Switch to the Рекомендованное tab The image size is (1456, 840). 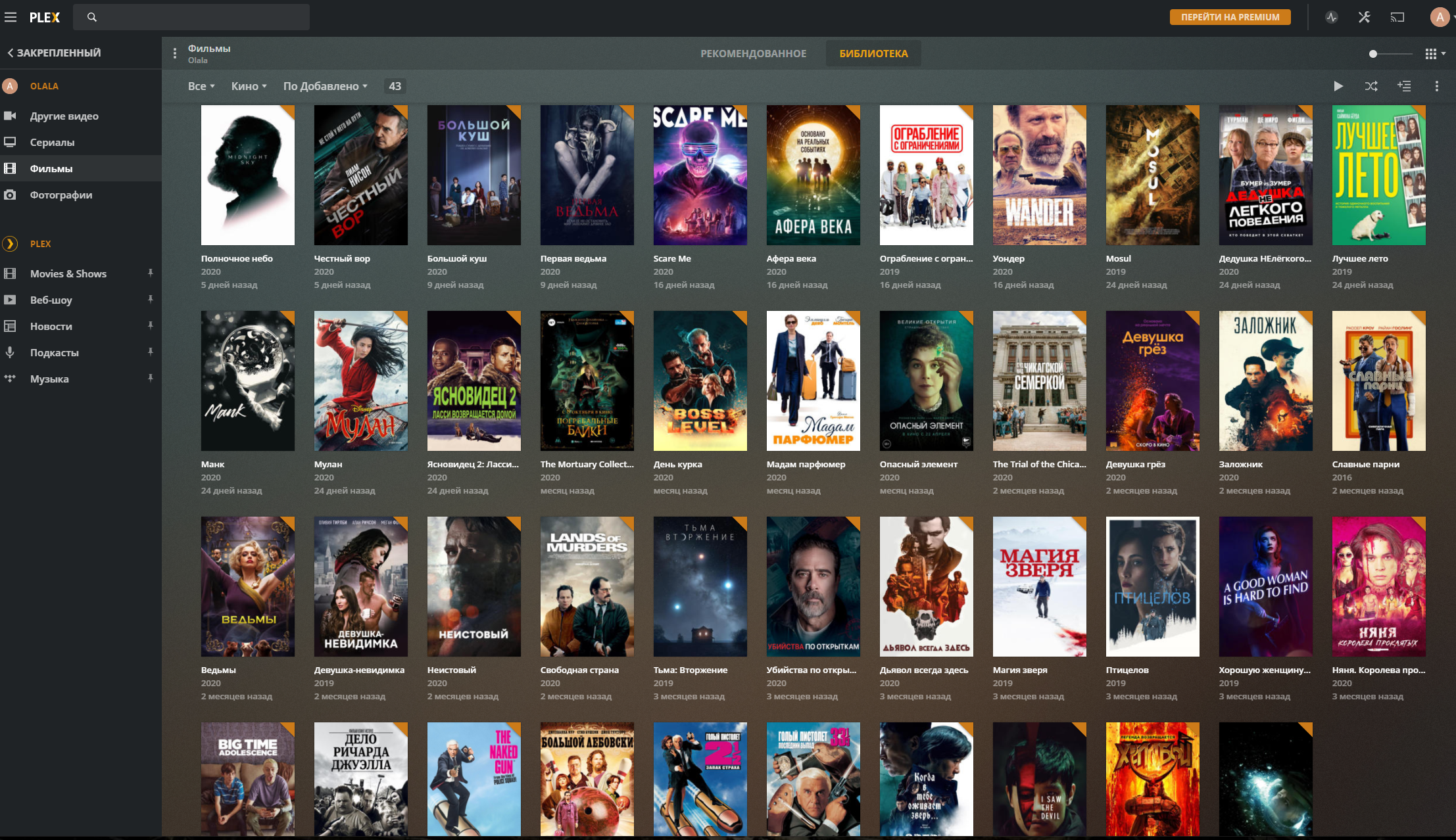click(x=753, y=54)
